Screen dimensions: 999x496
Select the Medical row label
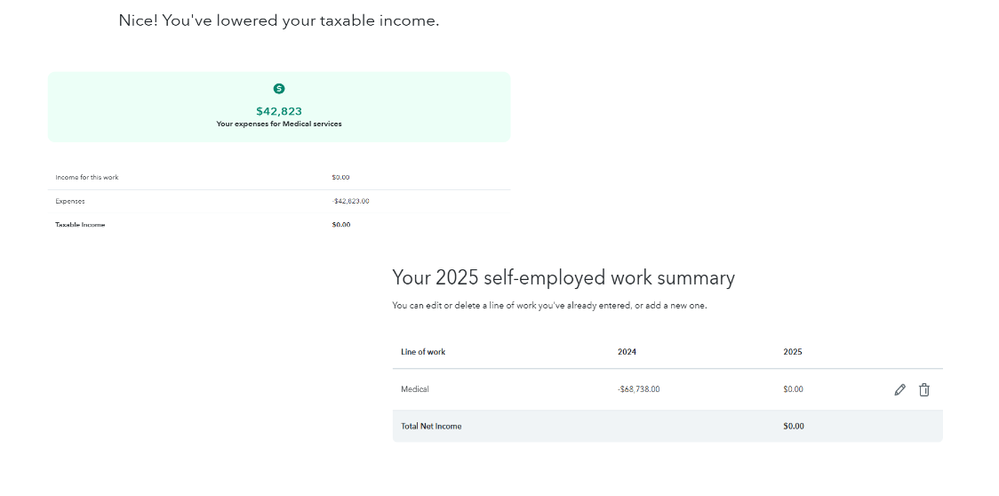[x=415, y=389]
